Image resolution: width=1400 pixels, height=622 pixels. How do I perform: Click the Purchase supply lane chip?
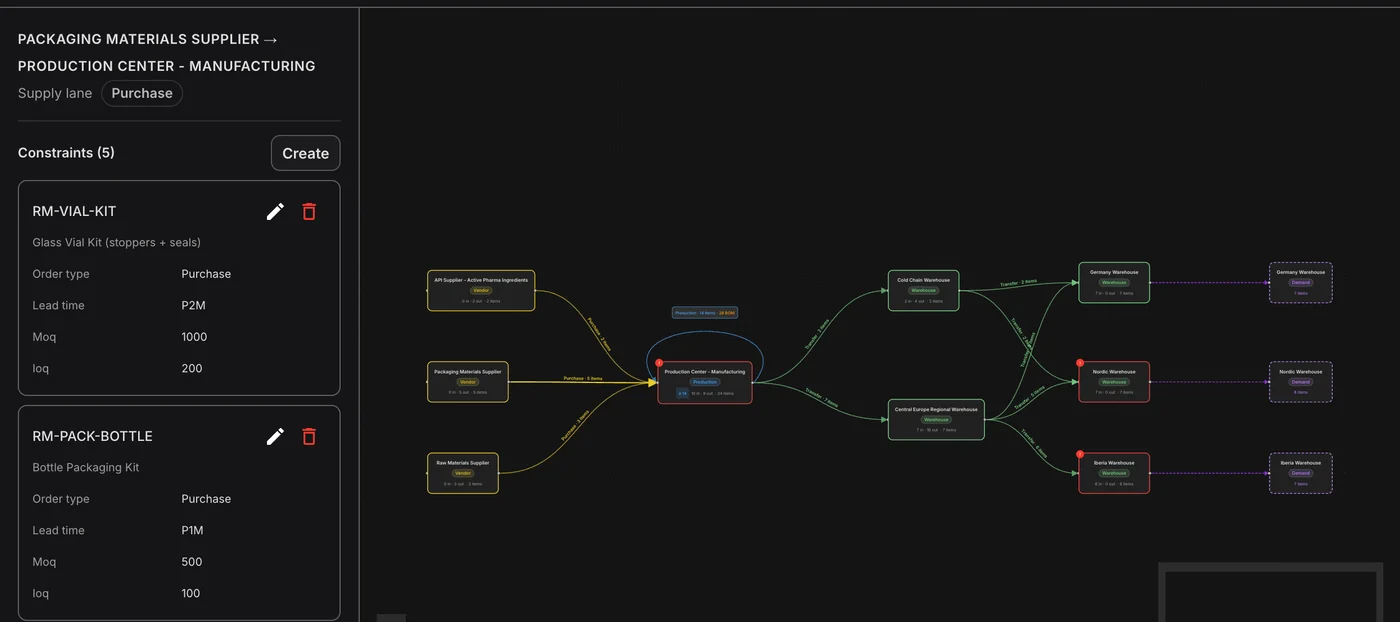142,93
